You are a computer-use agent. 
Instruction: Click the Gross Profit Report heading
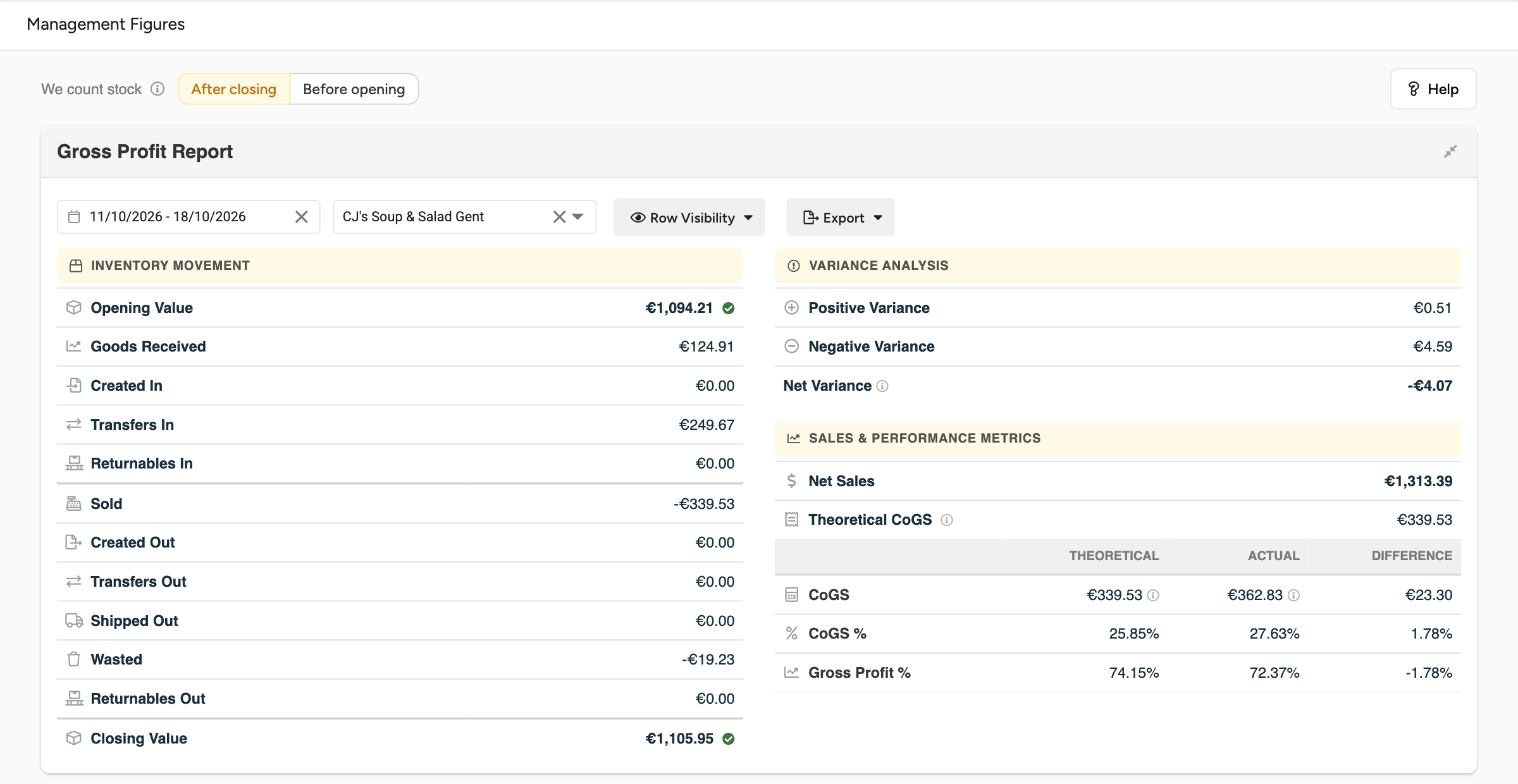coord(145,152)
